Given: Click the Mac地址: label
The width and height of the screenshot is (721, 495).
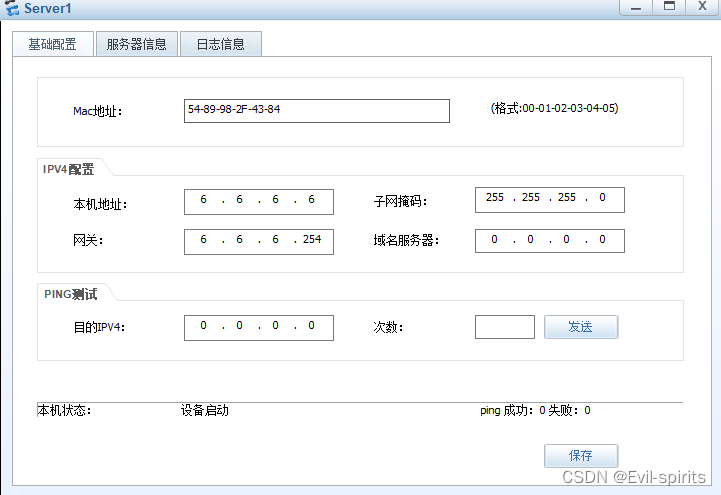Looking at the screenshot, I should pyautogui.click(x=97, y=111).
